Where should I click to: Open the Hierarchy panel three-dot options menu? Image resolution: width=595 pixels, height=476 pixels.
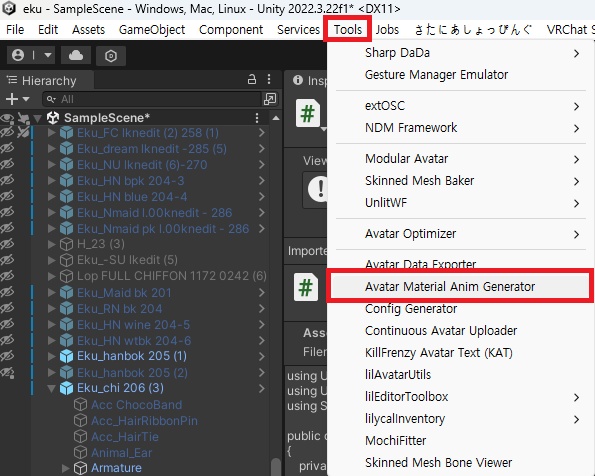pos(269,79)
